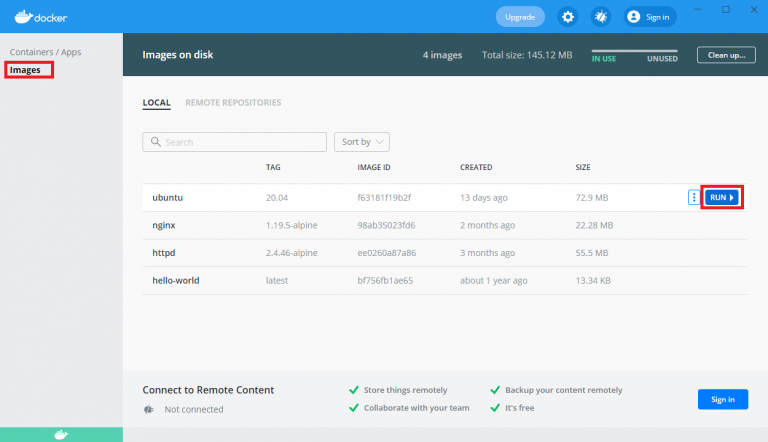This screenshot has height=442, width=768.
Task: Click the blue Sign in button
Action: tap(722, 399)
